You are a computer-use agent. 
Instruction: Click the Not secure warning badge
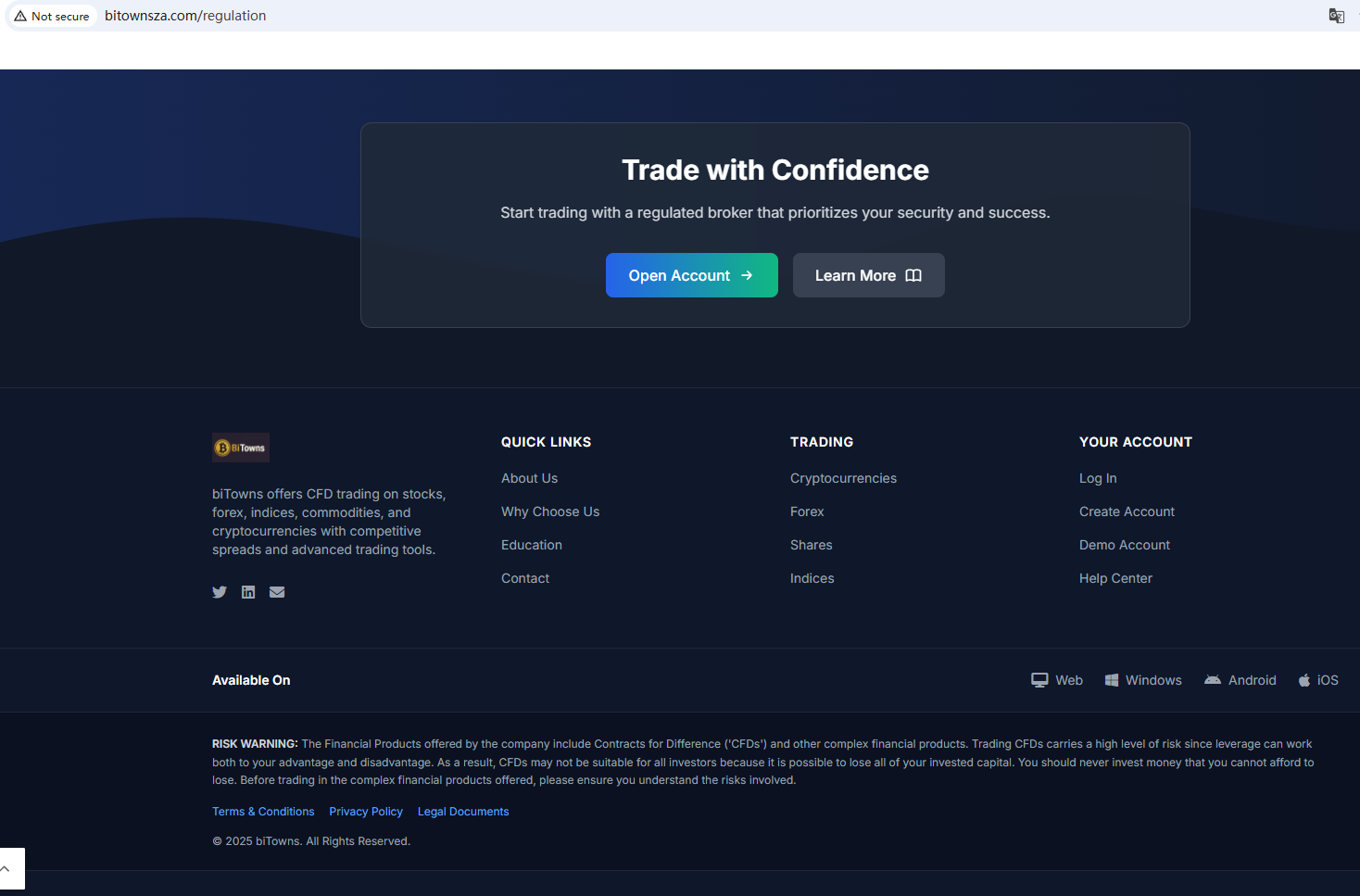[x=52, y=16]
